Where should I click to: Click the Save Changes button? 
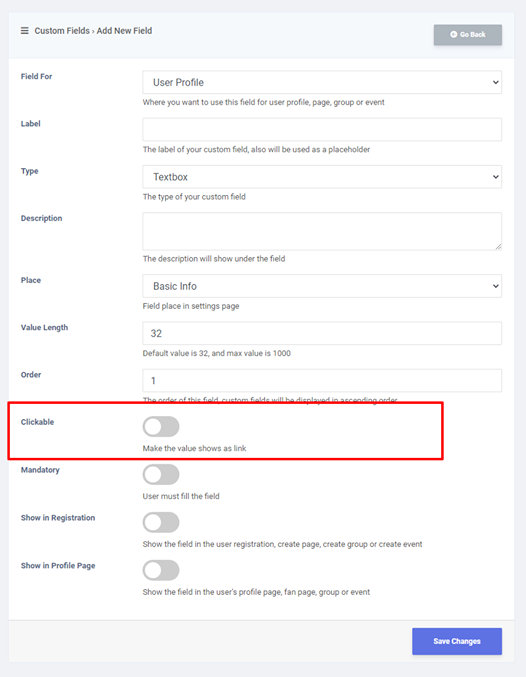[x=457, y=641]
